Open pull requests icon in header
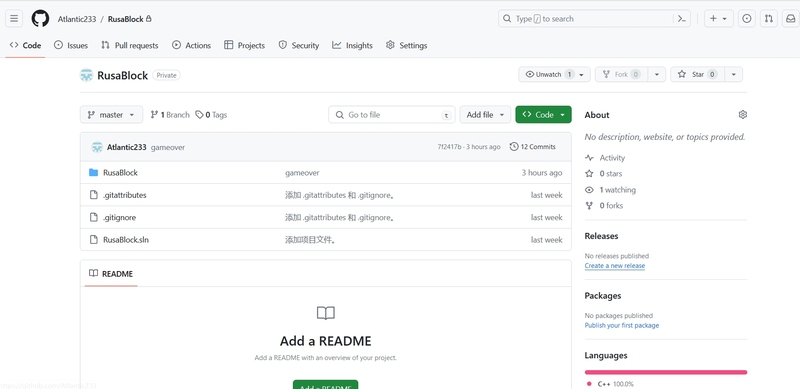Viewport: 800px width, 389px height. coord(768,19)
